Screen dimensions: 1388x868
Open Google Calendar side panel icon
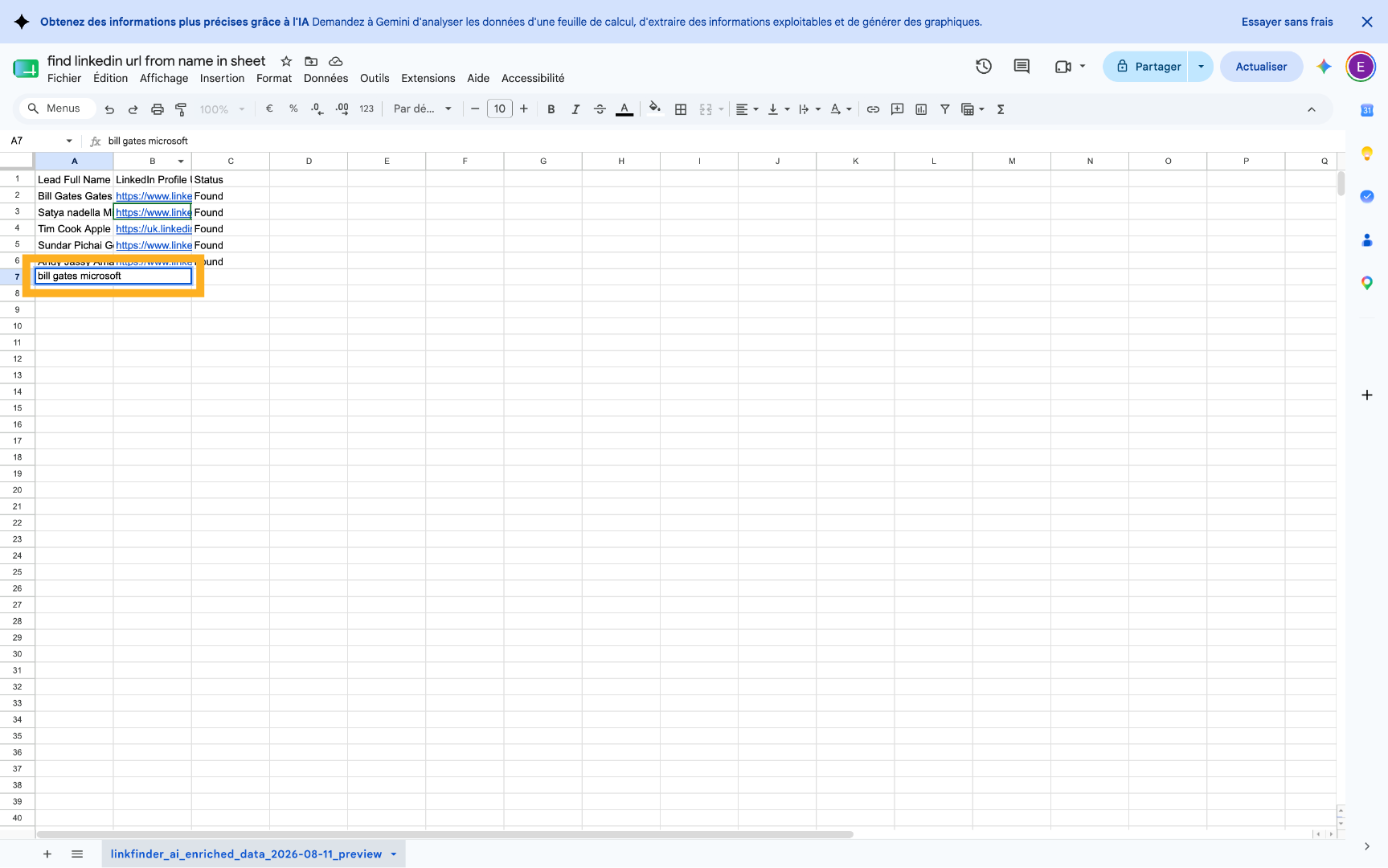(x=1367, y=110)
